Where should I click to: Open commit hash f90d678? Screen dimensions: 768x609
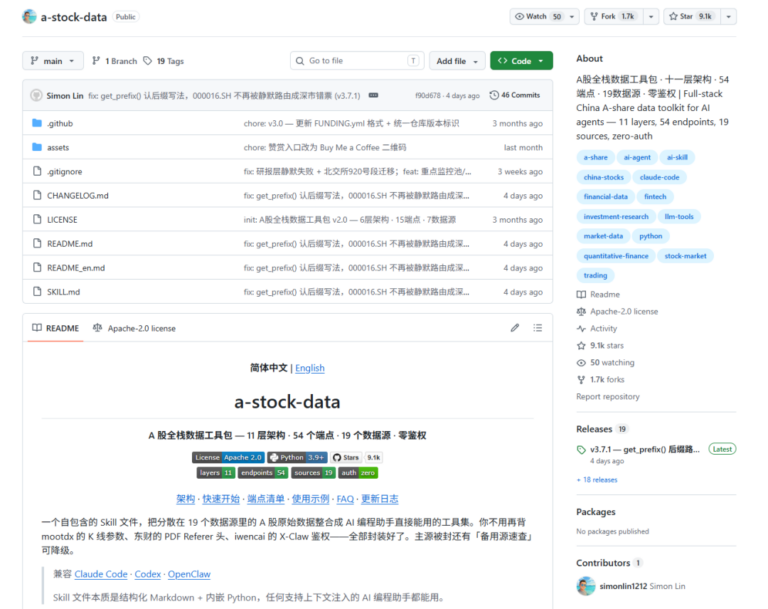click(x=428, y=95)
